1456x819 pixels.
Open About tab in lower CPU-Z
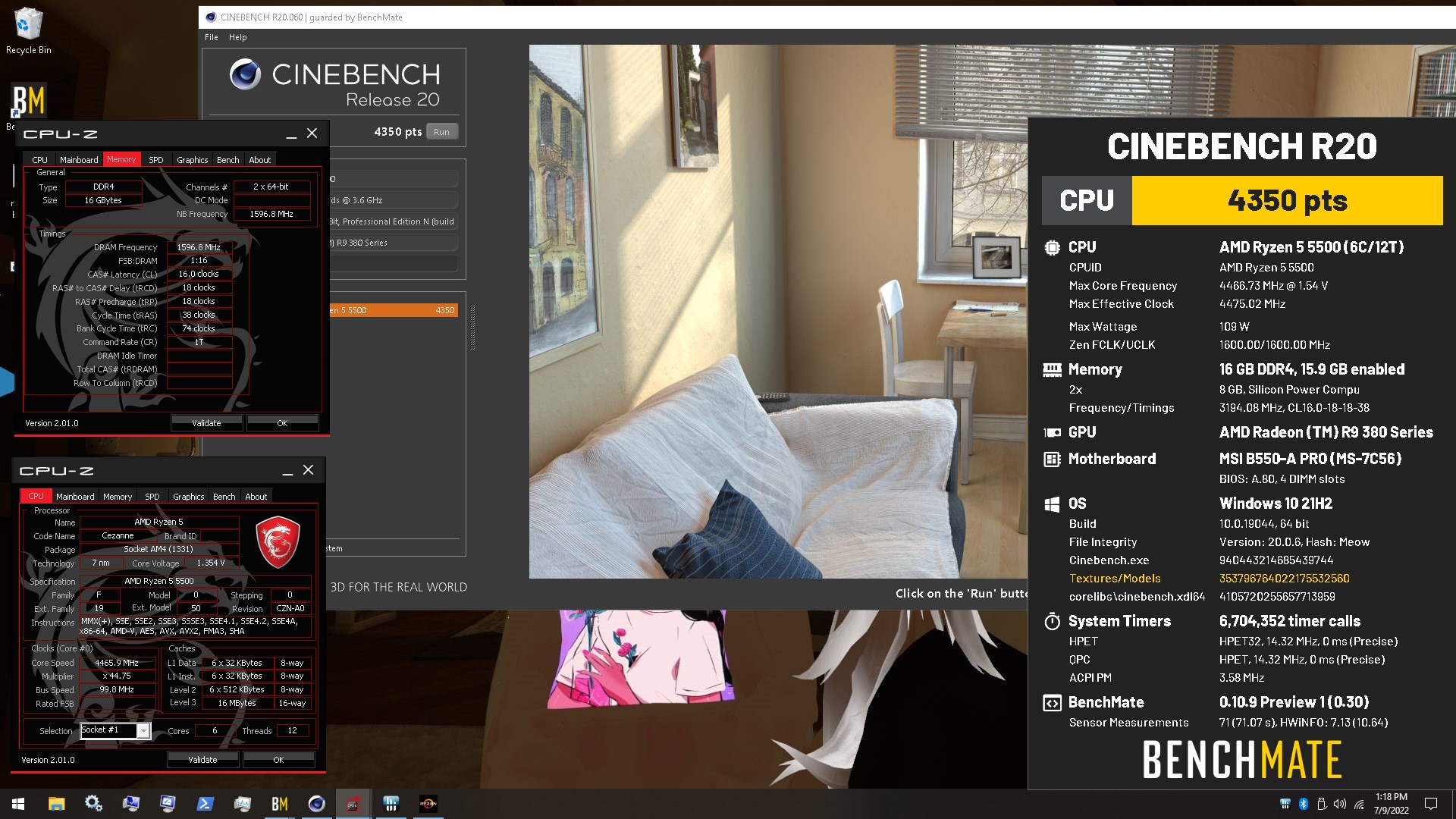256,497
